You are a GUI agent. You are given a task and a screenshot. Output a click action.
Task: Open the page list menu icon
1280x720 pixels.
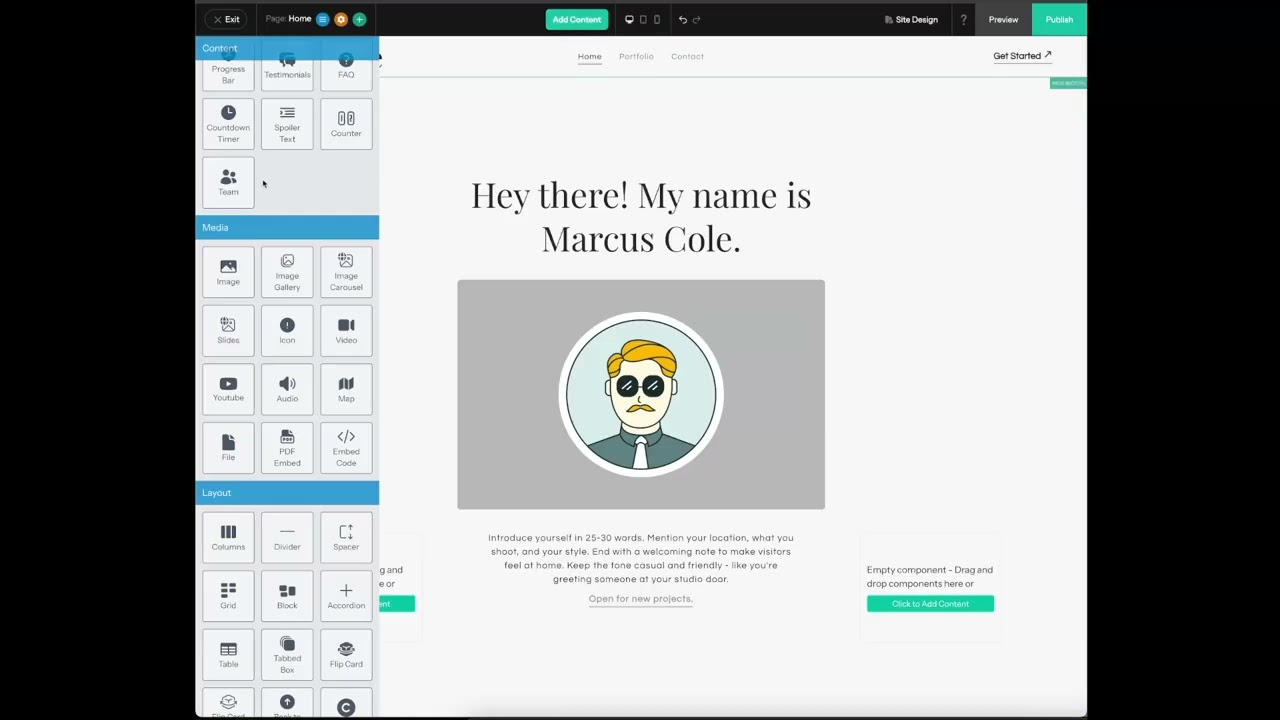click(x=322, y=19)
